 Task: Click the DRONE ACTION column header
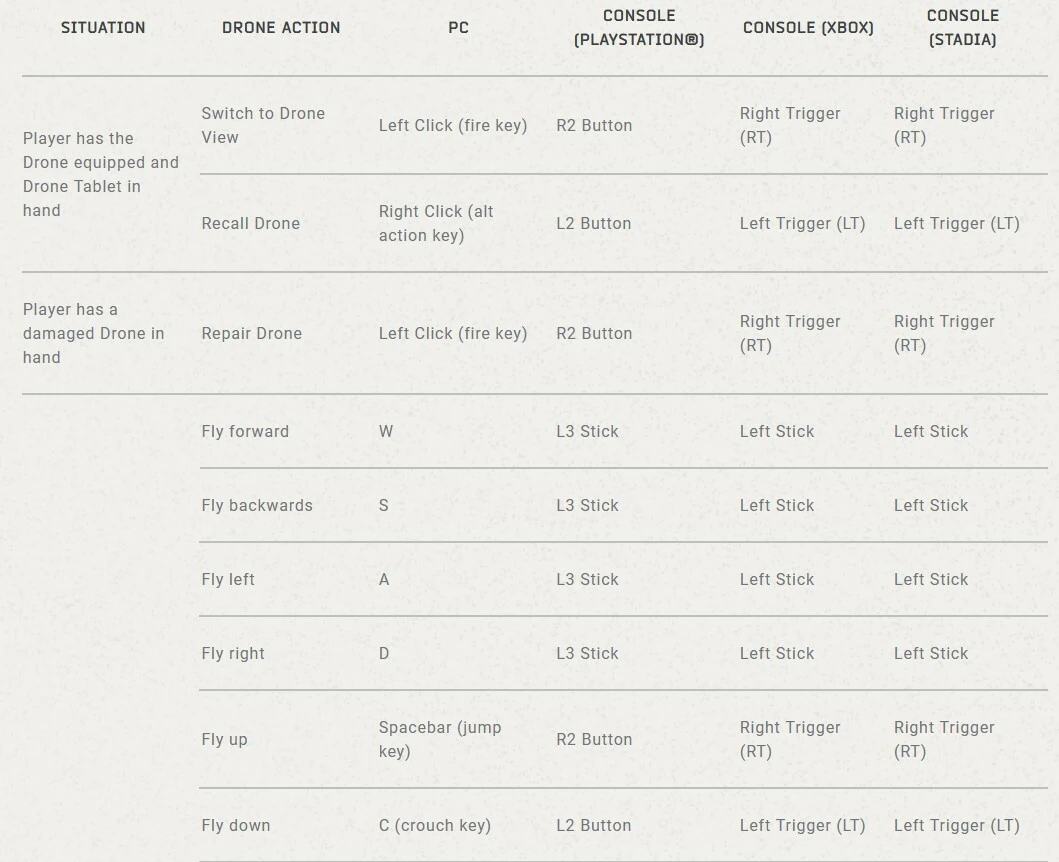(281, 28)
